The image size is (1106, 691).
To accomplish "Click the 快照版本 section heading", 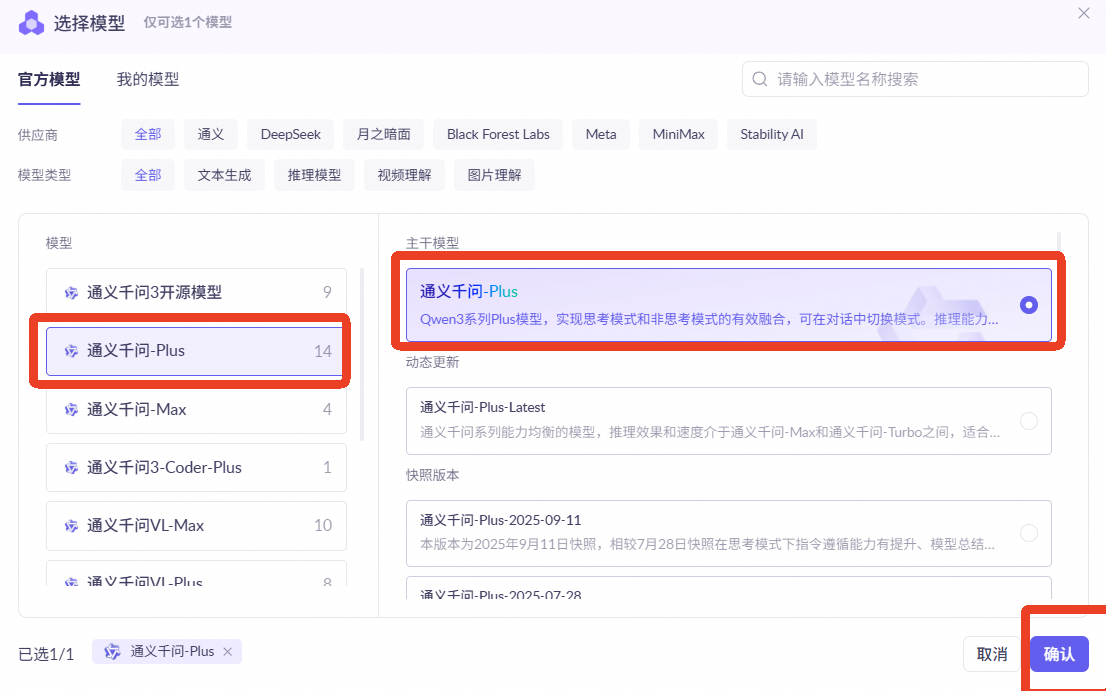I will (432, 475).
